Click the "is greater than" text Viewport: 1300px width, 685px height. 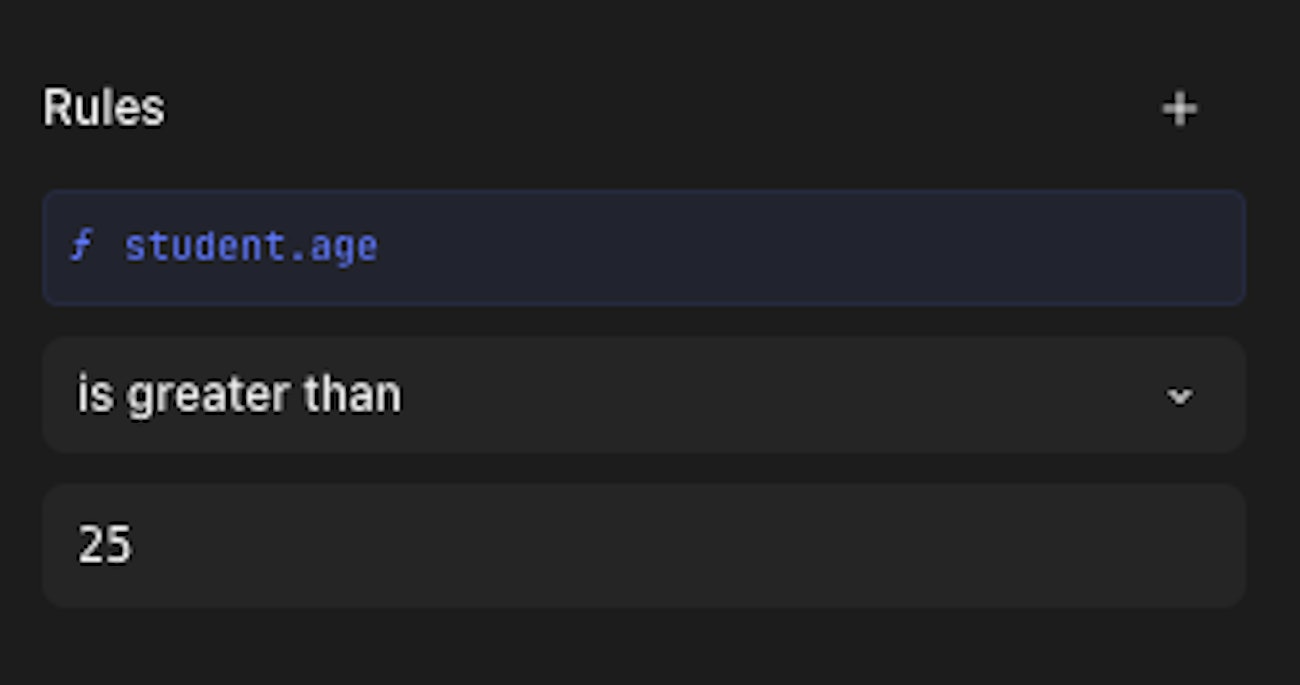[239, 395]
